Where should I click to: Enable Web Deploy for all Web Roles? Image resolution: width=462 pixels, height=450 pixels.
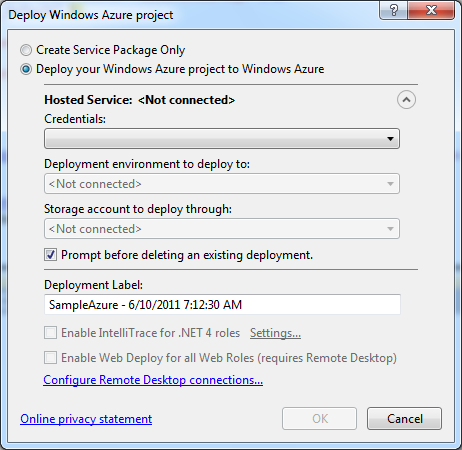51,358
